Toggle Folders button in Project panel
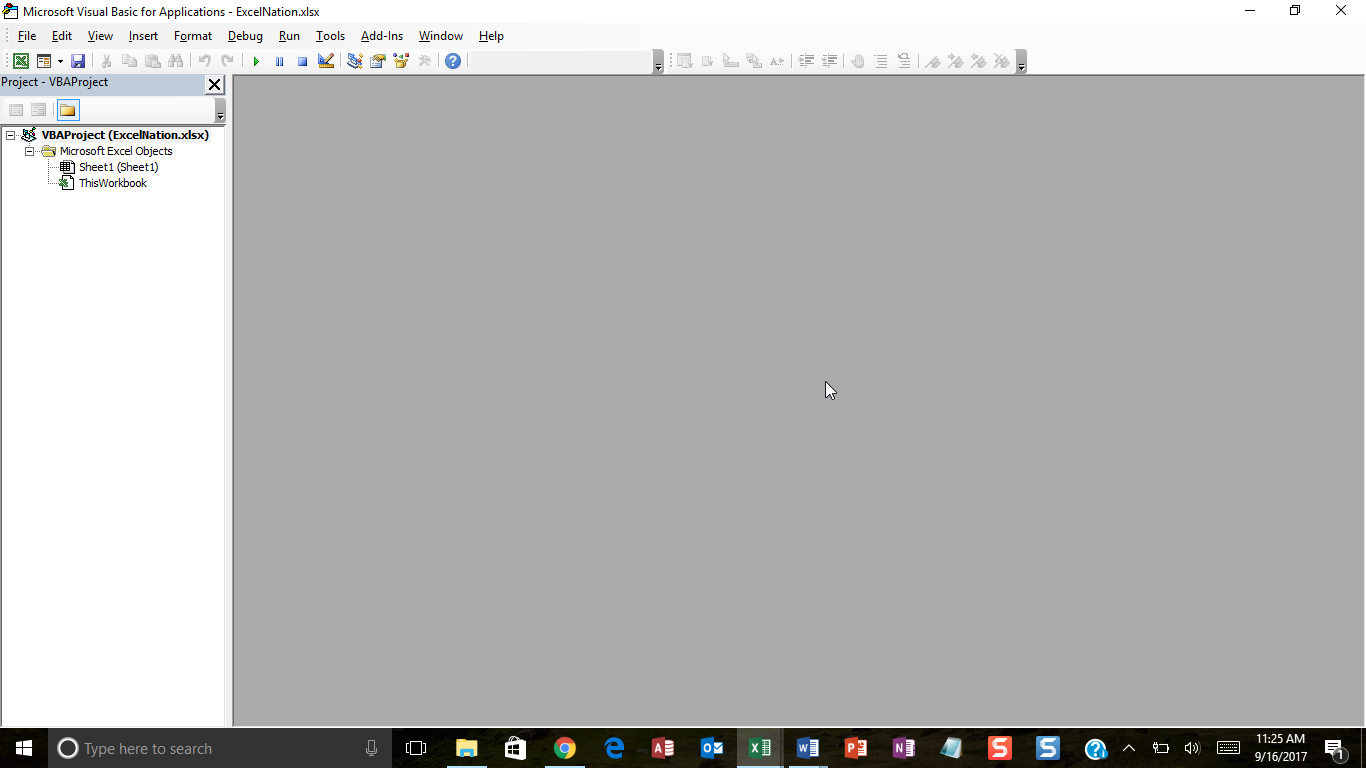This screenshot has width=1366, height=768. (67, 110)
